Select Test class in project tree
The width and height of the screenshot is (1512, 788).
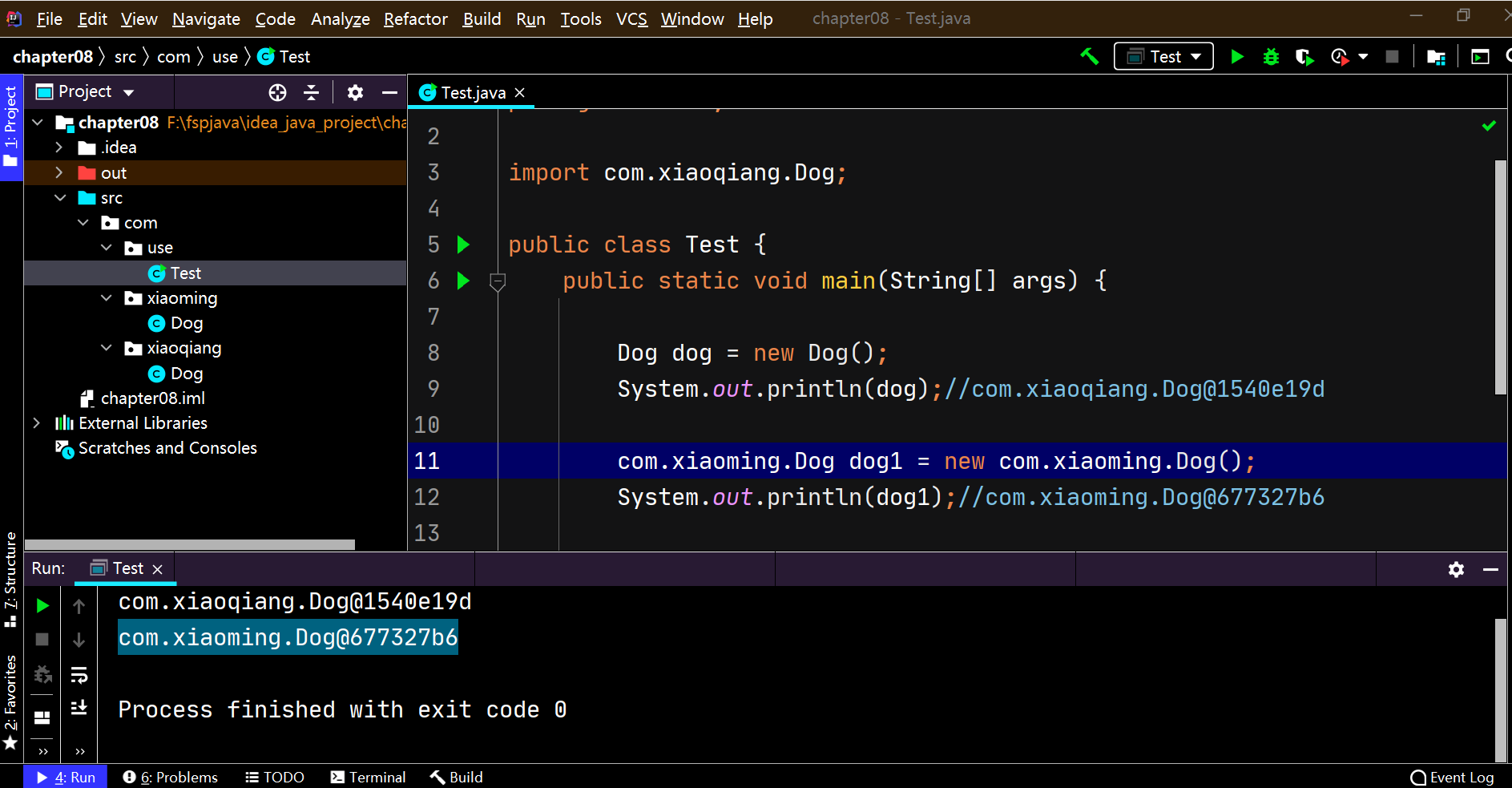click(186, 273)
